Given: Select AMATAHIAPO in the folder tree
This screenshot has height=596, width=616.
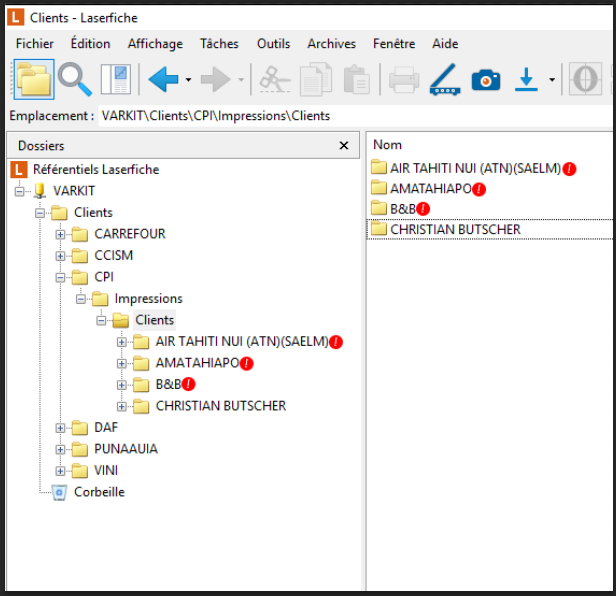Looking at the screenshot, I should [x=198, y=363].
